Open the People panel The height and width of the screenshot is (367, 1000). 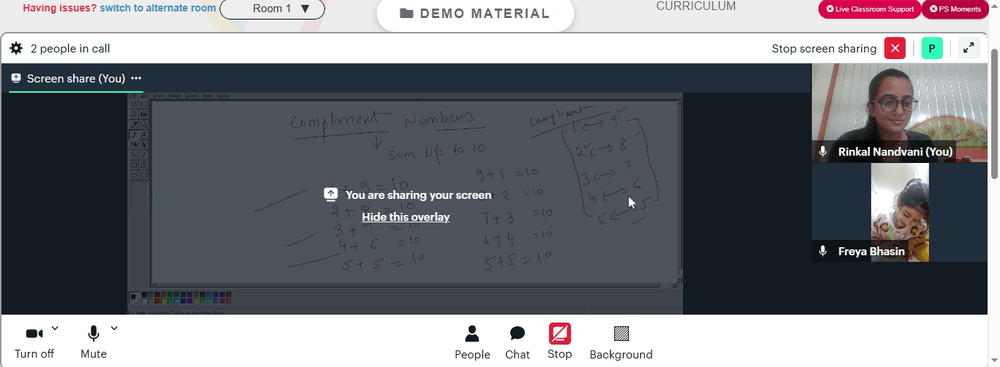tap(472, 342)
